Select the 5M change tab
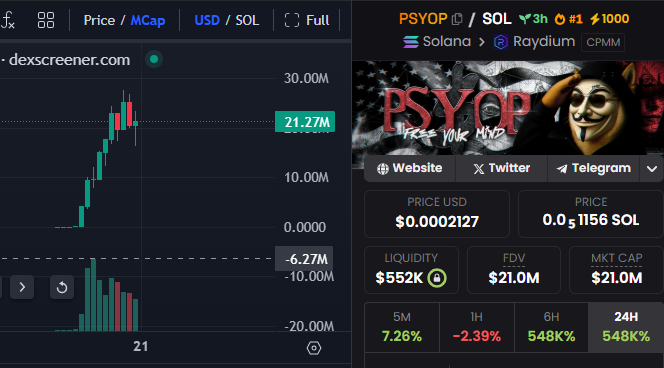The height and width of the screenshot is (368, 664). [x=402, y=327]
